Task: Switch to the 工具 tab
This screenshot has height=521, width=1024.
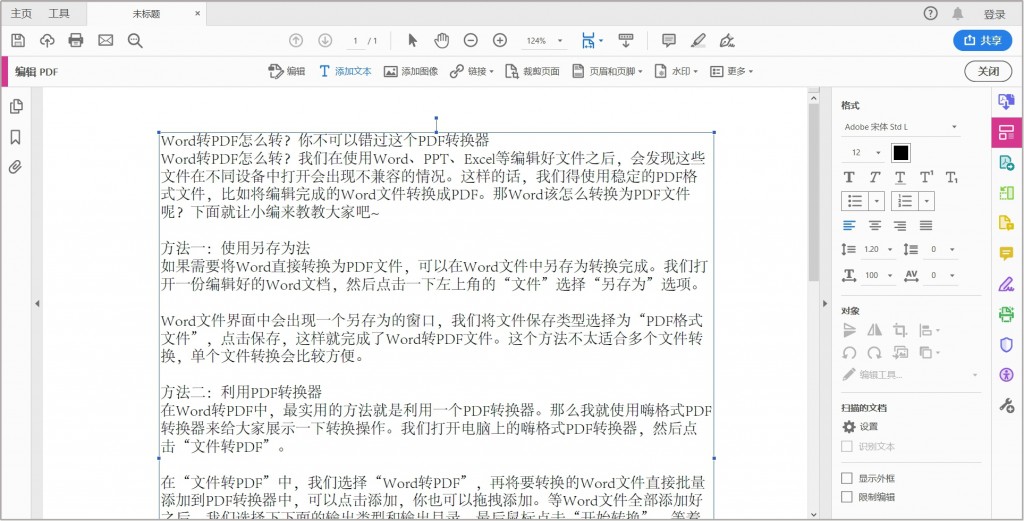Action: click(x=59, y=13)
